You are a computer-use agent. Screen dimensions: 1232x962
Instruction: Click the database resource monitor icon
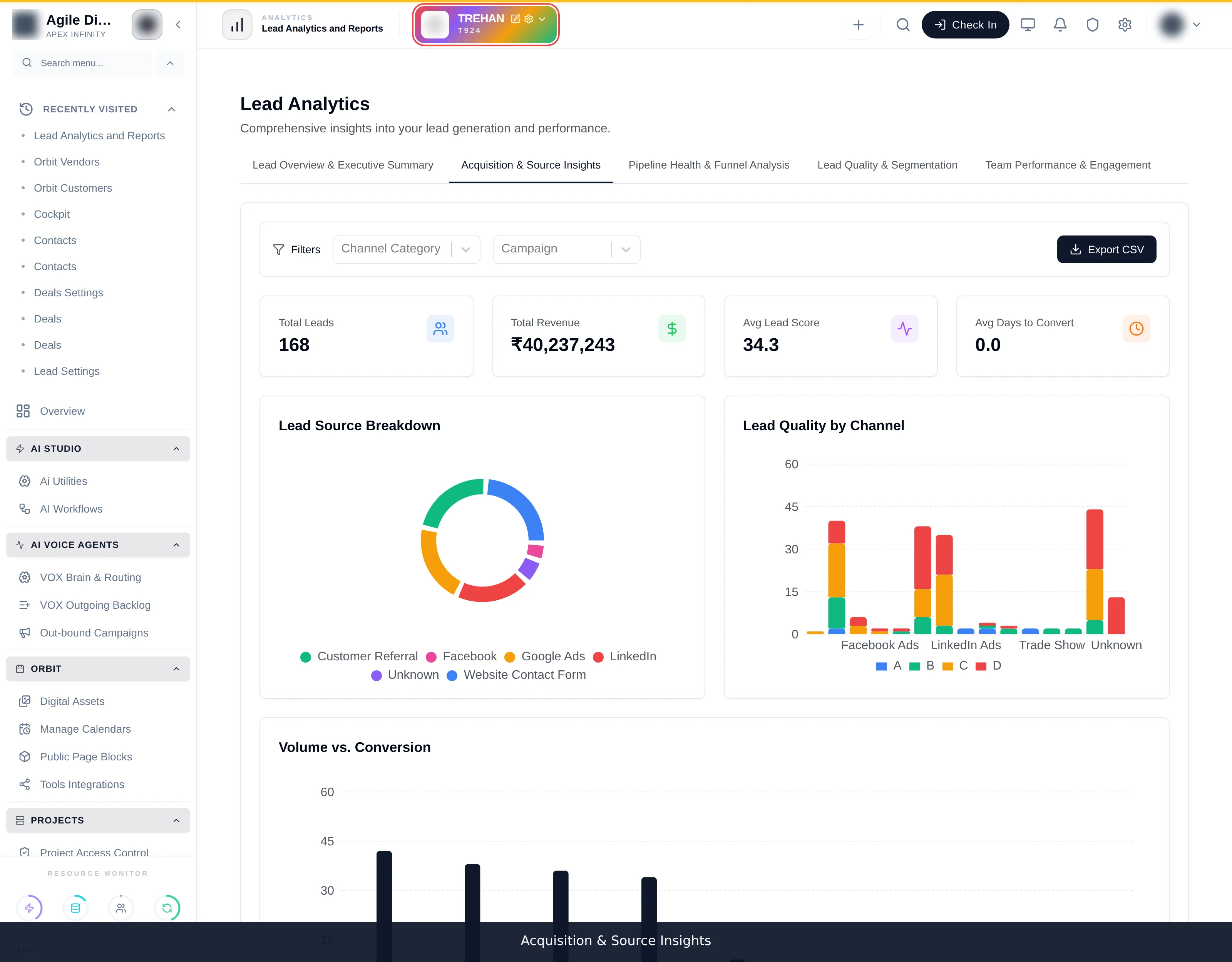(x=75, y=908)
